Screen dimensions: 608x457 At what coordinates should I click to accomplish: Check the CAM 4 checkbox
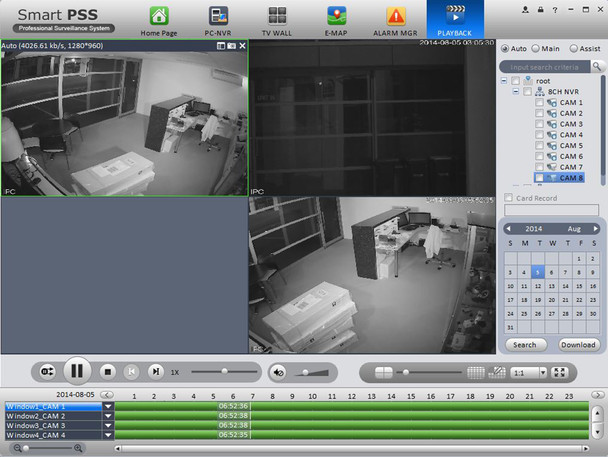pos(539,135)
